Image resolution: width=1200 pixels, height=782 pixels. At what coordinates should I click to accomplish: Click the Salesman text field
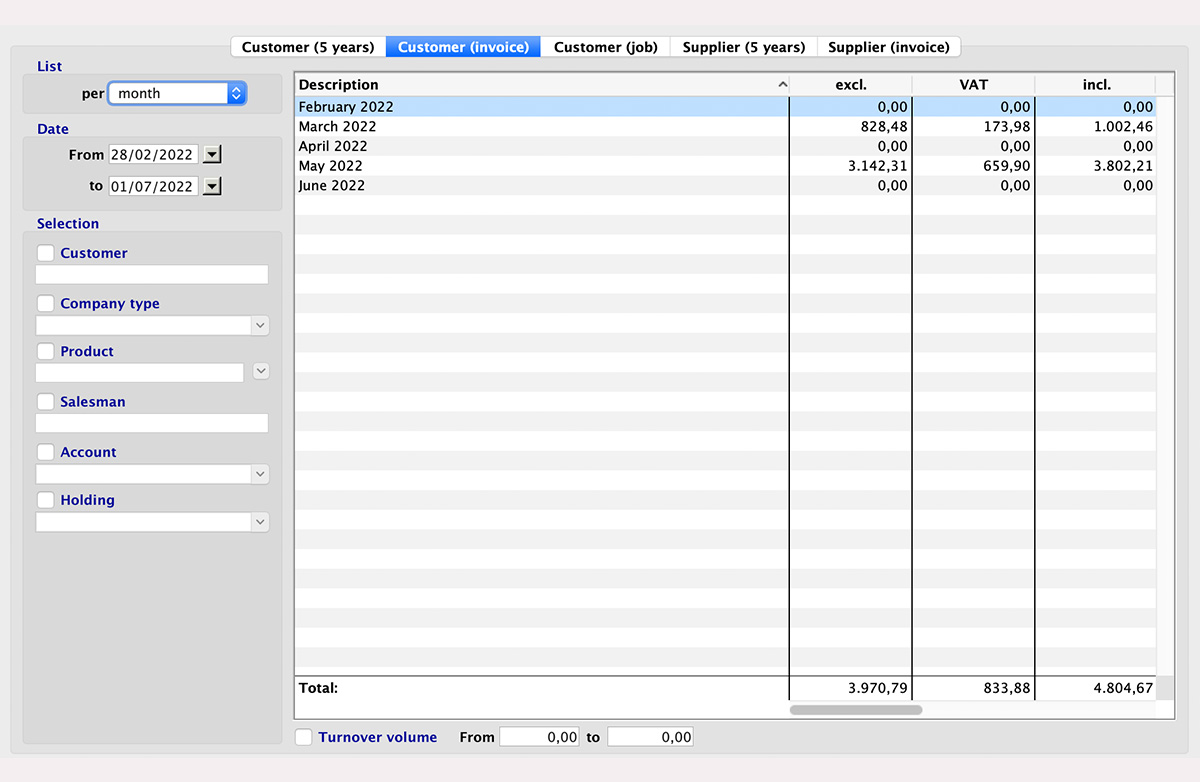coord(152,423)
